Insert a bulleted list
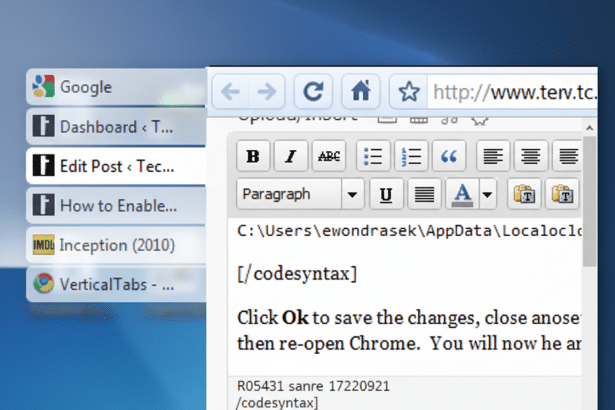 pos(373,156)
